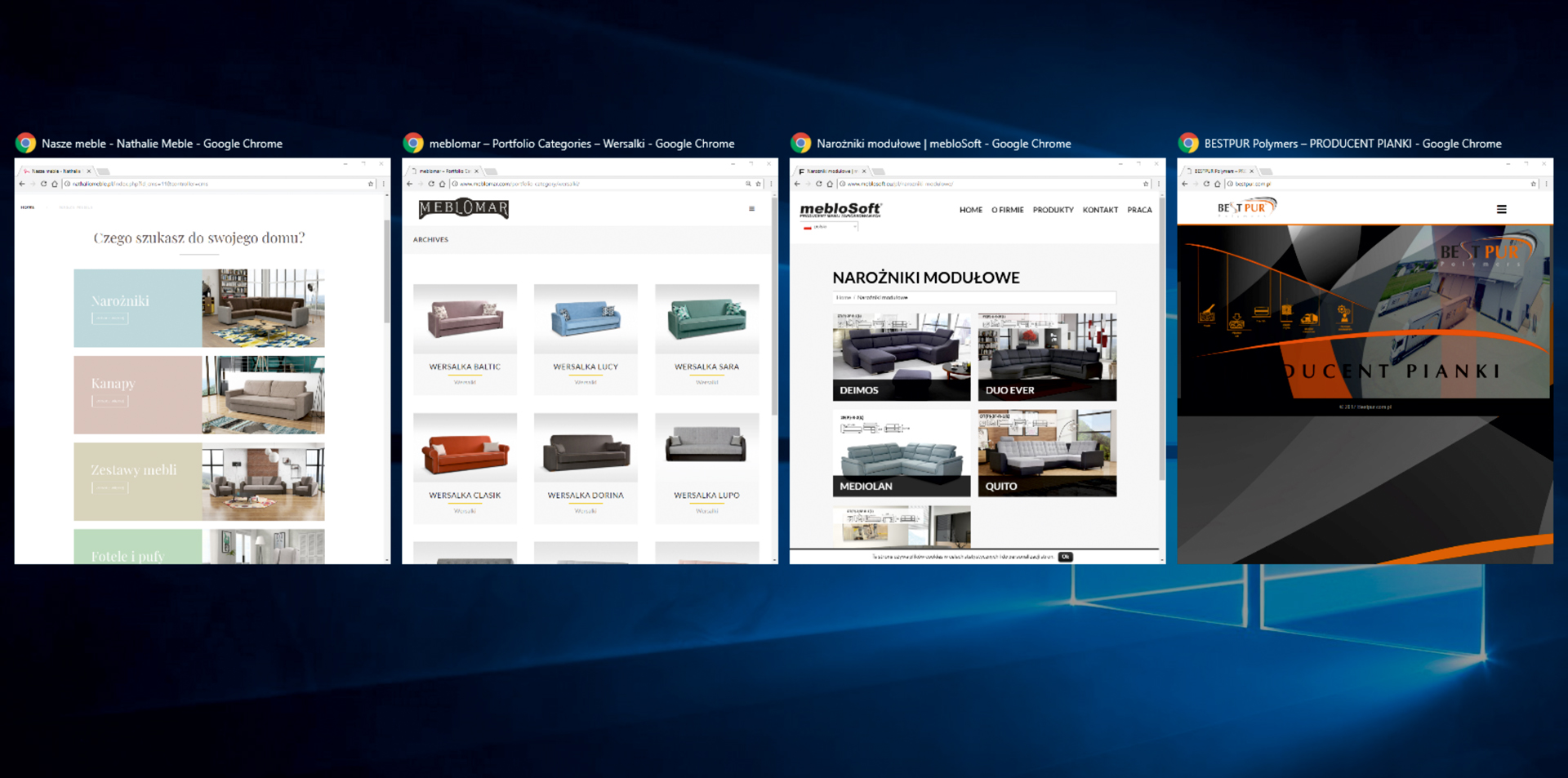
Task: Open the Chrome three-dot menu in mebloSoft window
Action: point(1158,184)
